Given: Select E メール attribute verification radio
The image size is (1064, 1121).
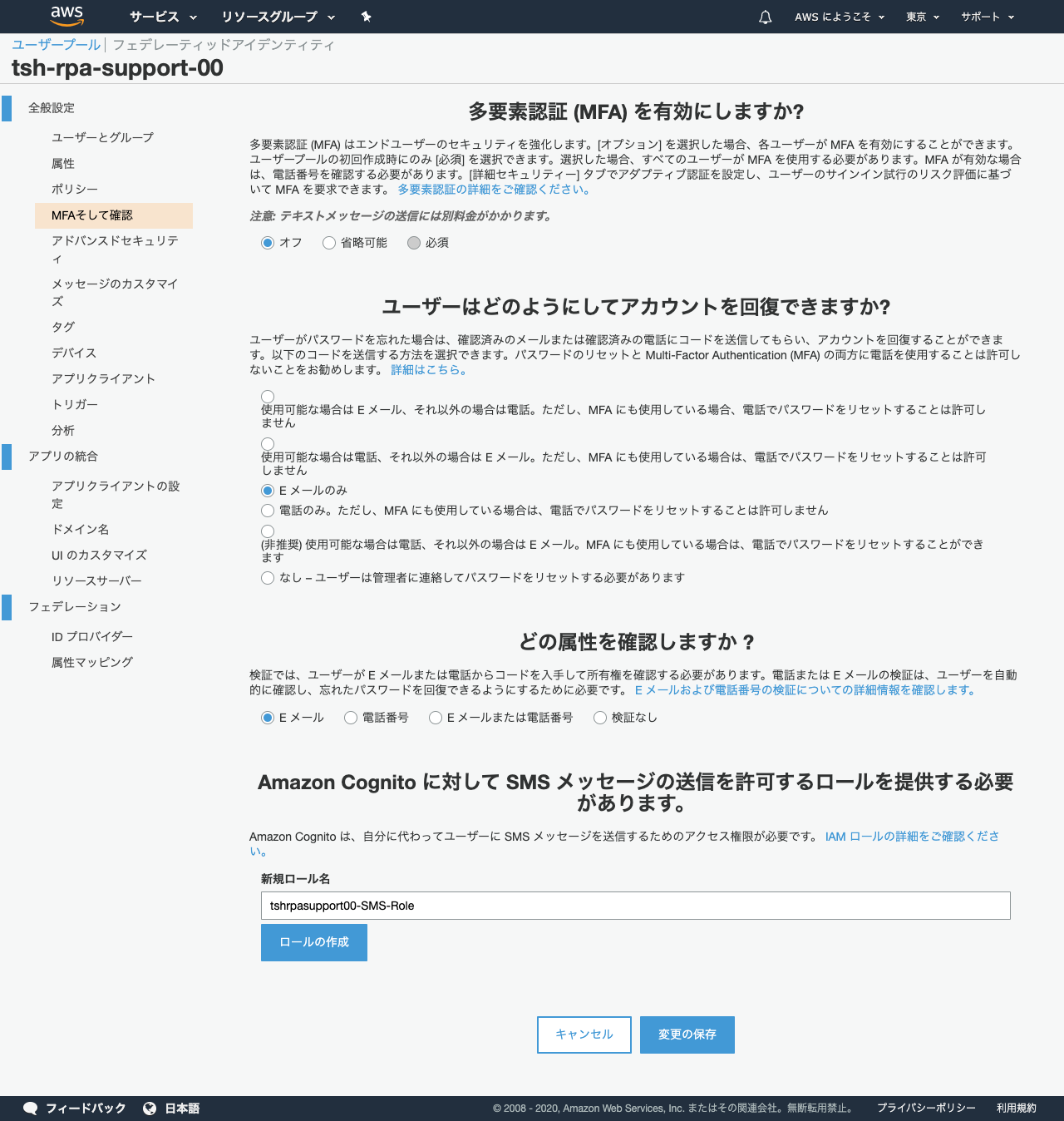Looking at the screenshot, I should (268, 718).
